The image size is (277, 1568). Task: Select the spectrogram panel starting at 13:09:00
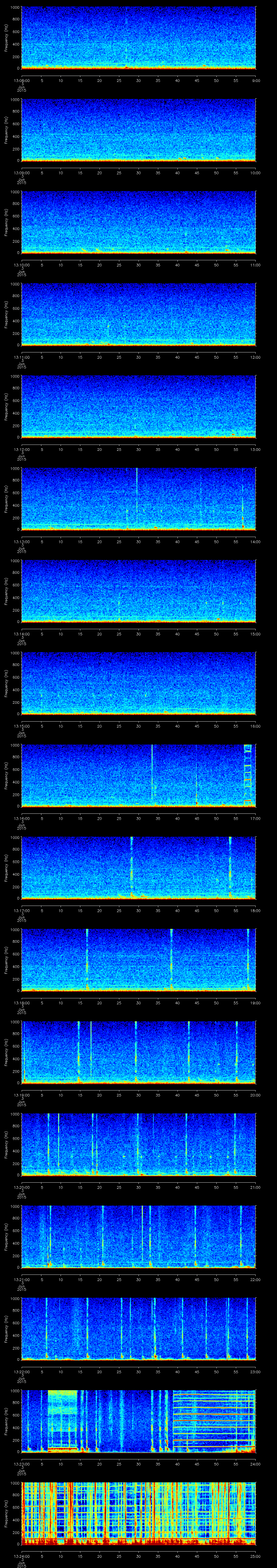(x=139, y=130)
